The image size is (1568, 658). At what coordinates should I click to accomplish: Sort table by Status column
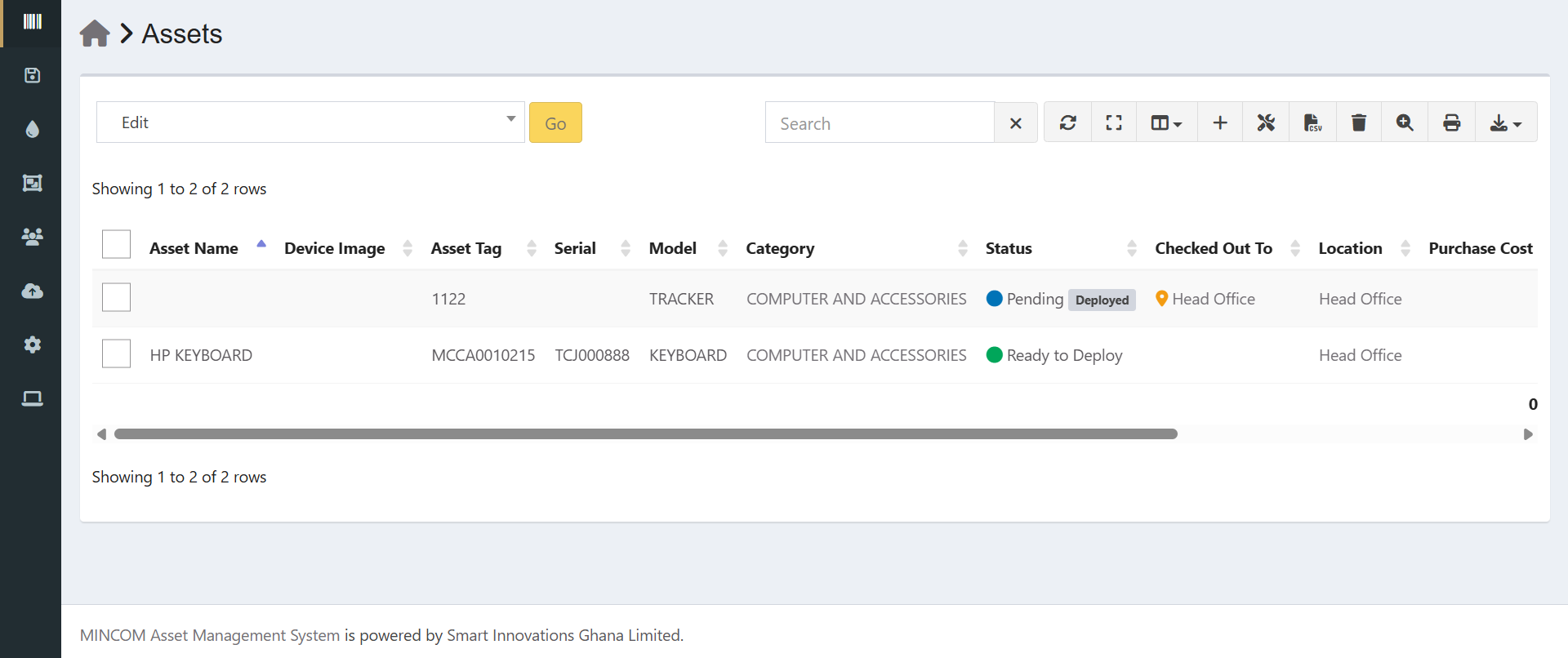1009,248
